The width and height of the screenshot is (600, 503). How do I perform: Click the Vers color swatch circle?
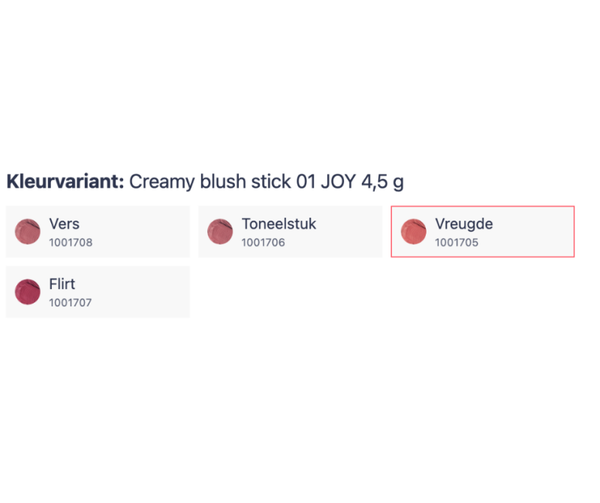27,232
